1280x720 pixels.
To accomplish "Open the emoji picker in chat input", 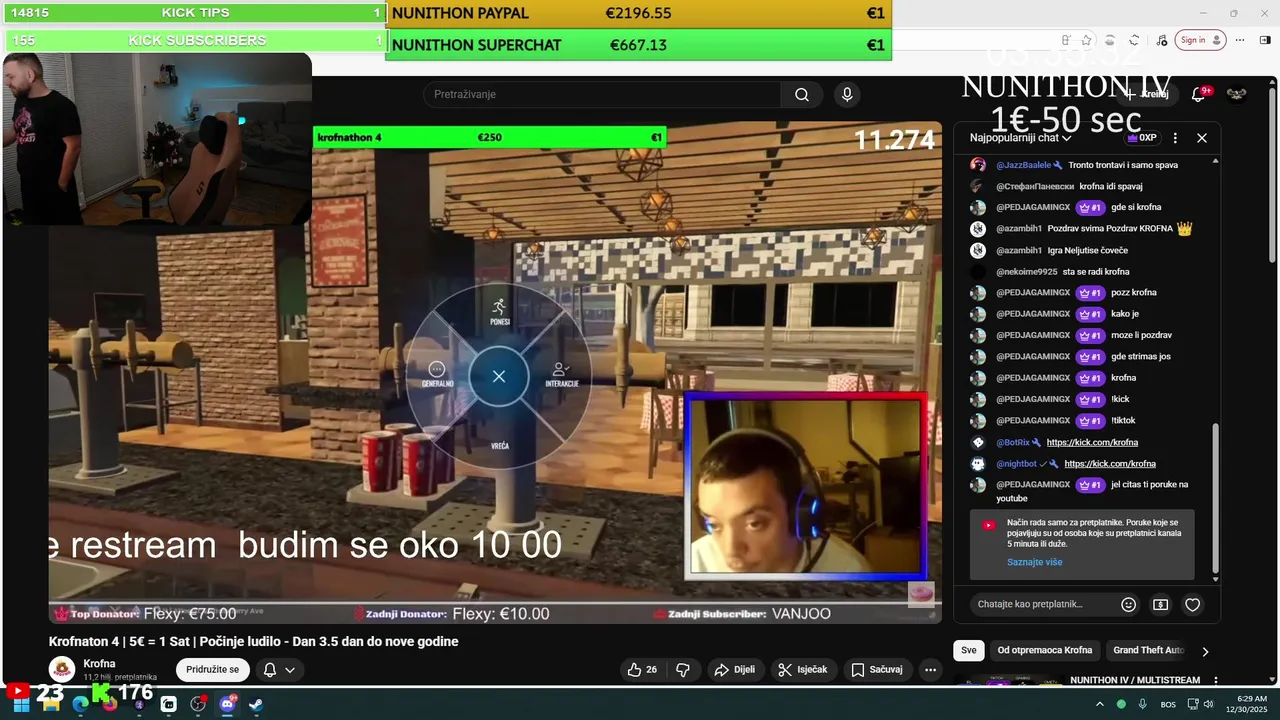I will click(x=1129, y=604).
